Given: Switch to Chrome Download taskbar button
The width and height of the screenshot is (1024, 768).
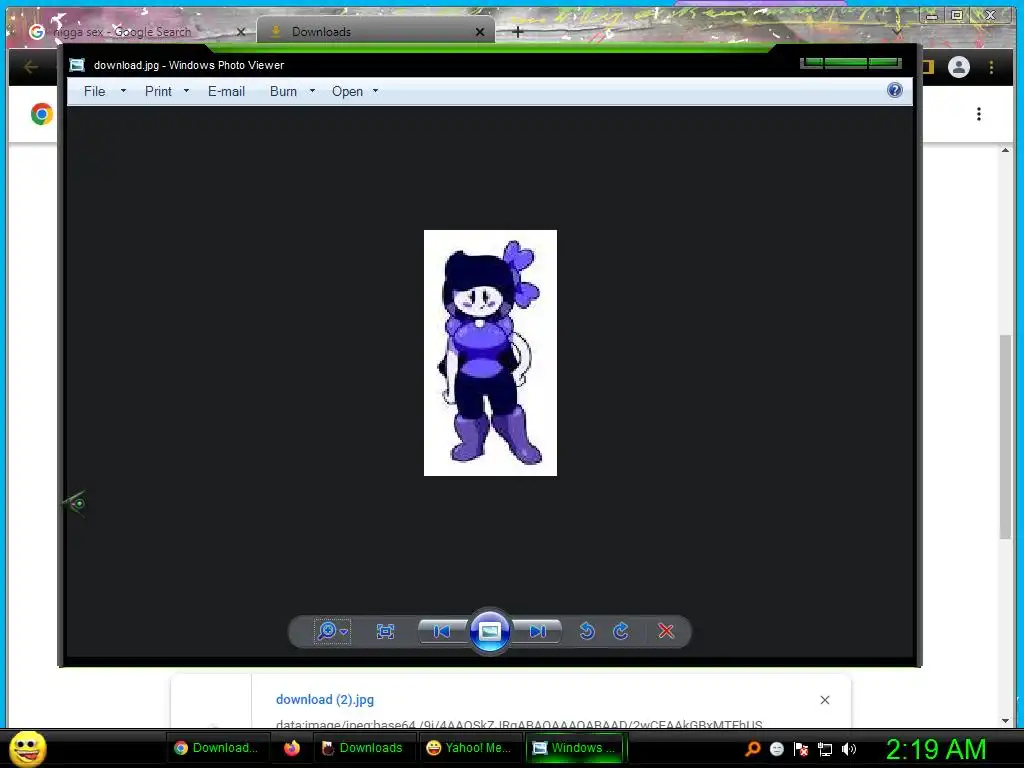Looking at the screenshot, I should coord(216,748).
